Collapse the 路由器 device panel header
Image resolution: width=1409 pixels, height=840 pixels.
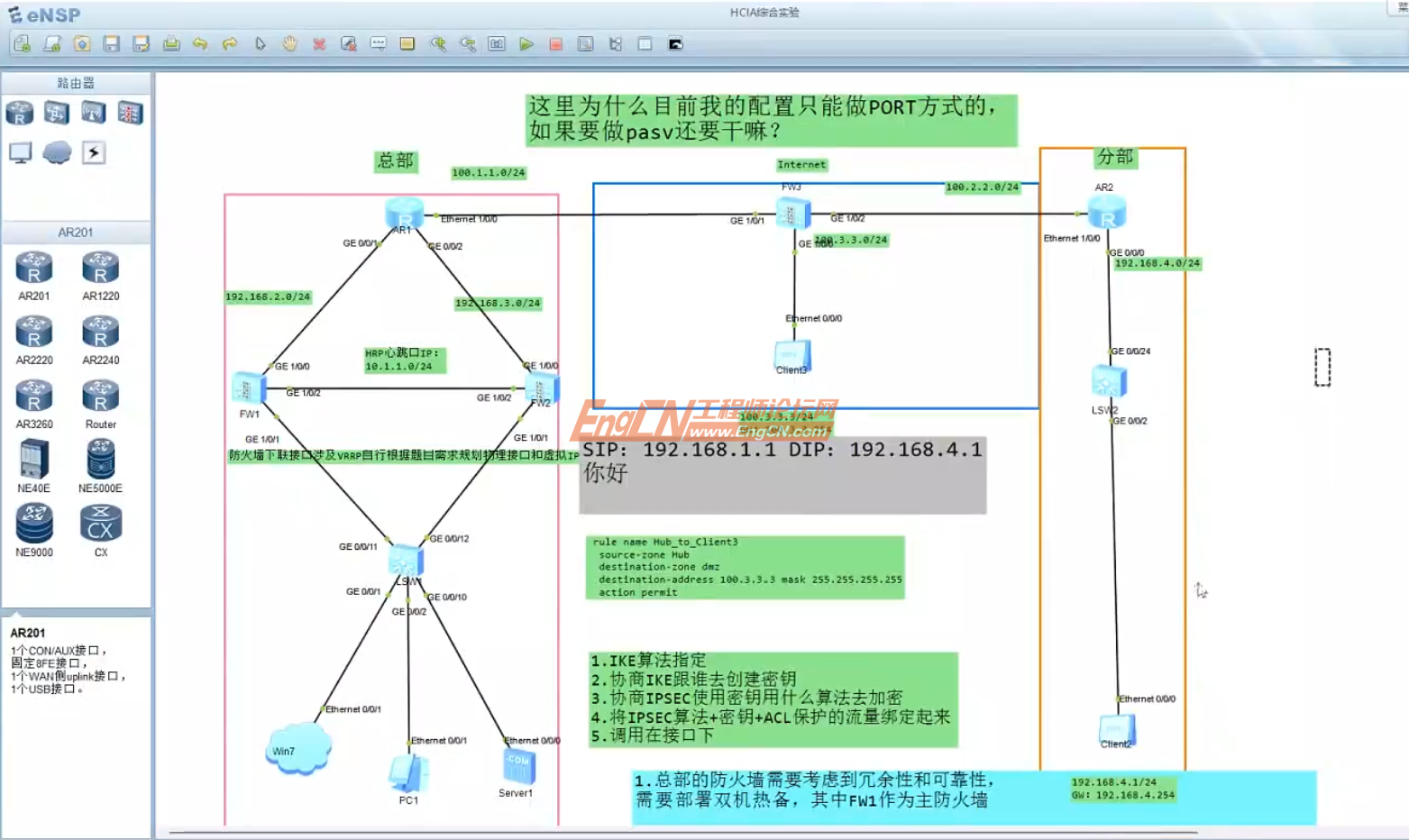pos(76,82)
